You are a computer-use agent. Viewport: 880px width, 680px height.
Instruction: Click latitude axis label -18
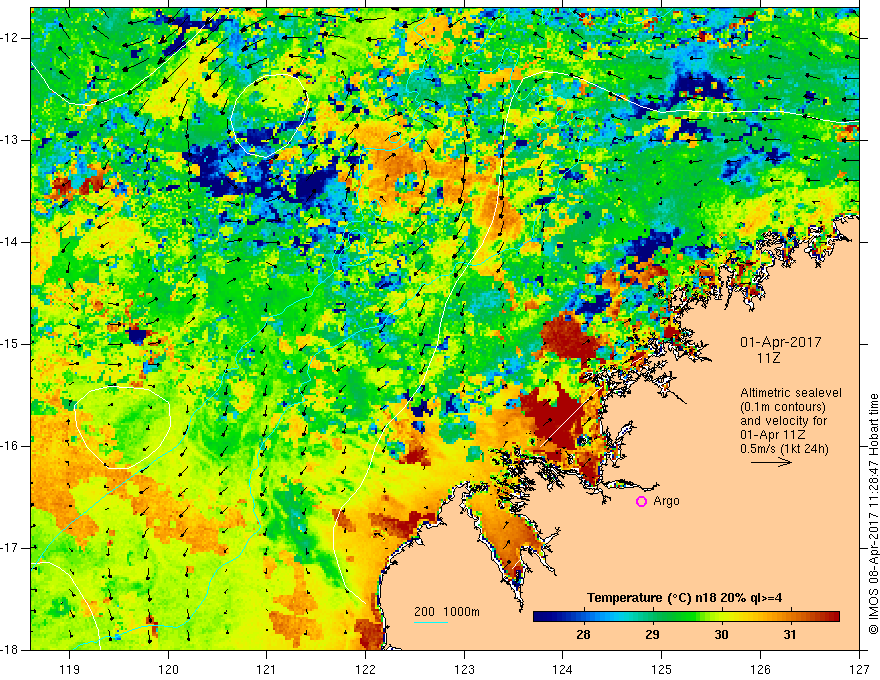[11, 650]
